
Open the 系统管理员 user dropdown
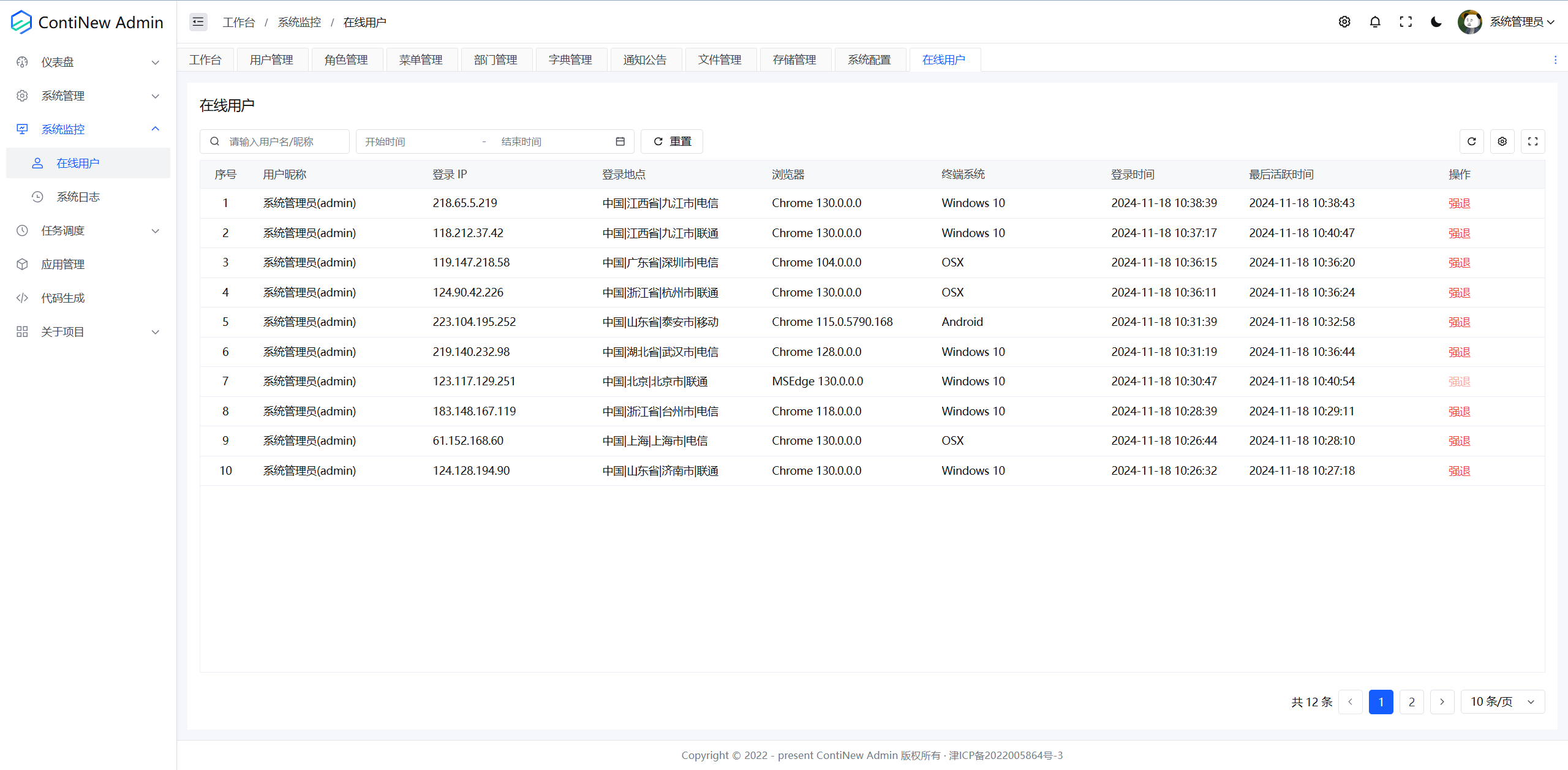[1516, 22]
